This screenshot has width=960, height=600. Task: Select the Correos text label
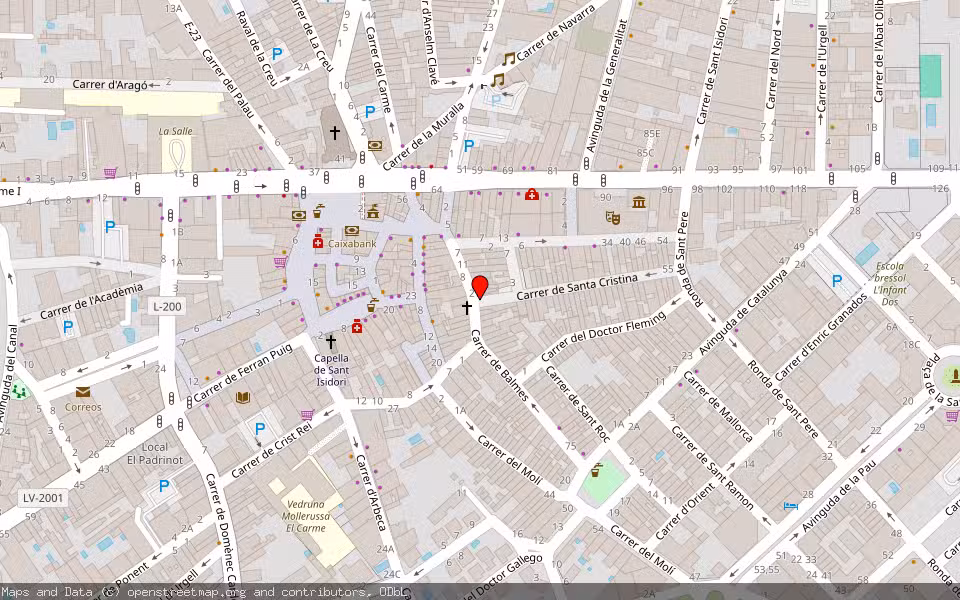tap(83, 407)
